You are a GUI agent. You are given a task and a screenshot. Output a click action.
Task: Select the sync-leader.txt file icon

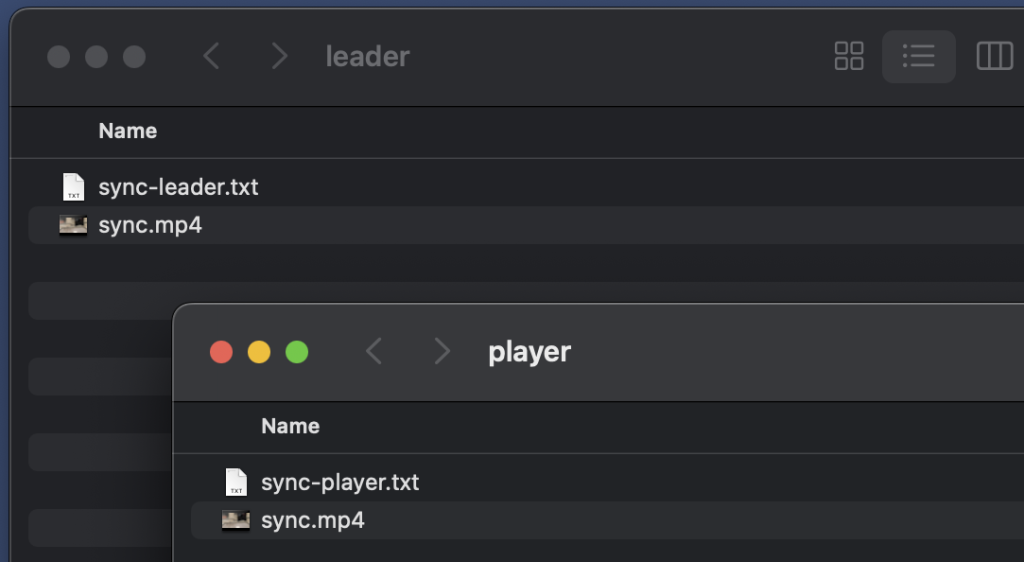pos(74,187)
